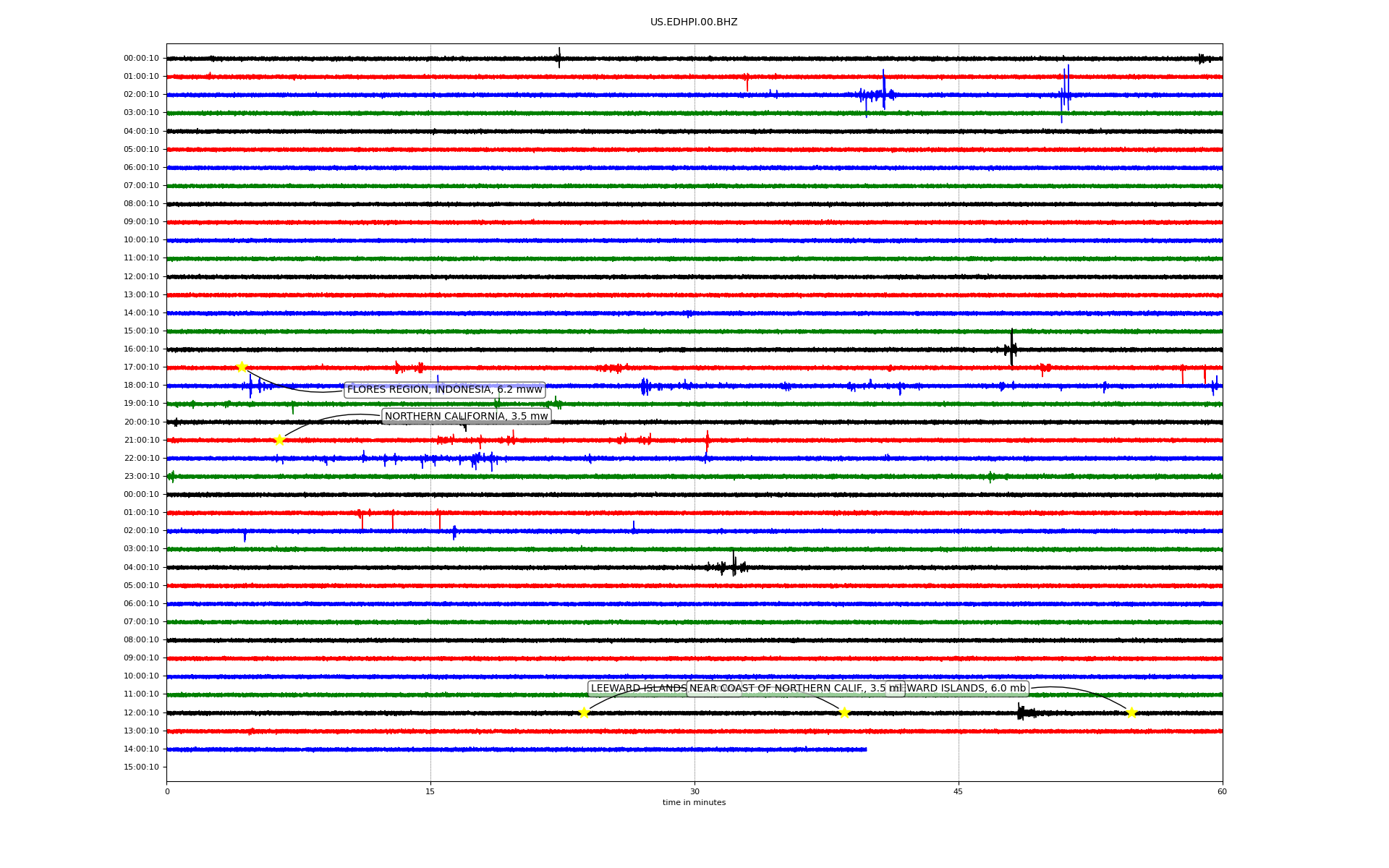
Task: Click the NORTHERN CALIFORNIA, 3.5 mw annotation box
Action: (x=466, y=416)
